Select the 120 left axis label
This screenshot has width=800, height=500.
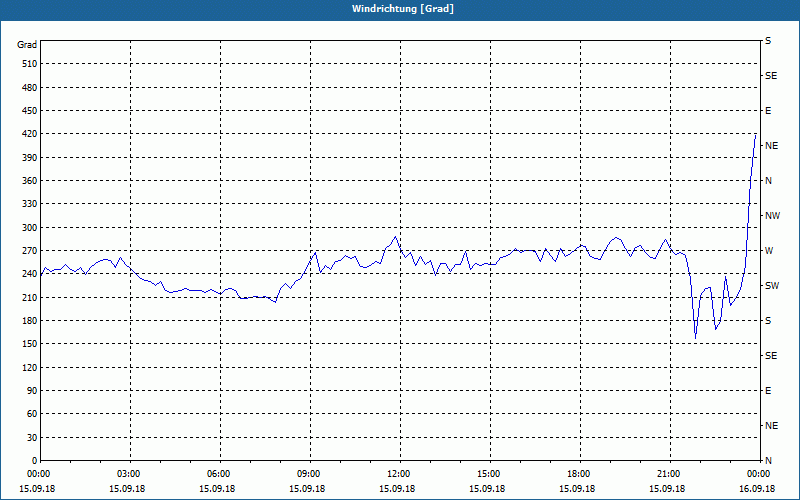30,367
